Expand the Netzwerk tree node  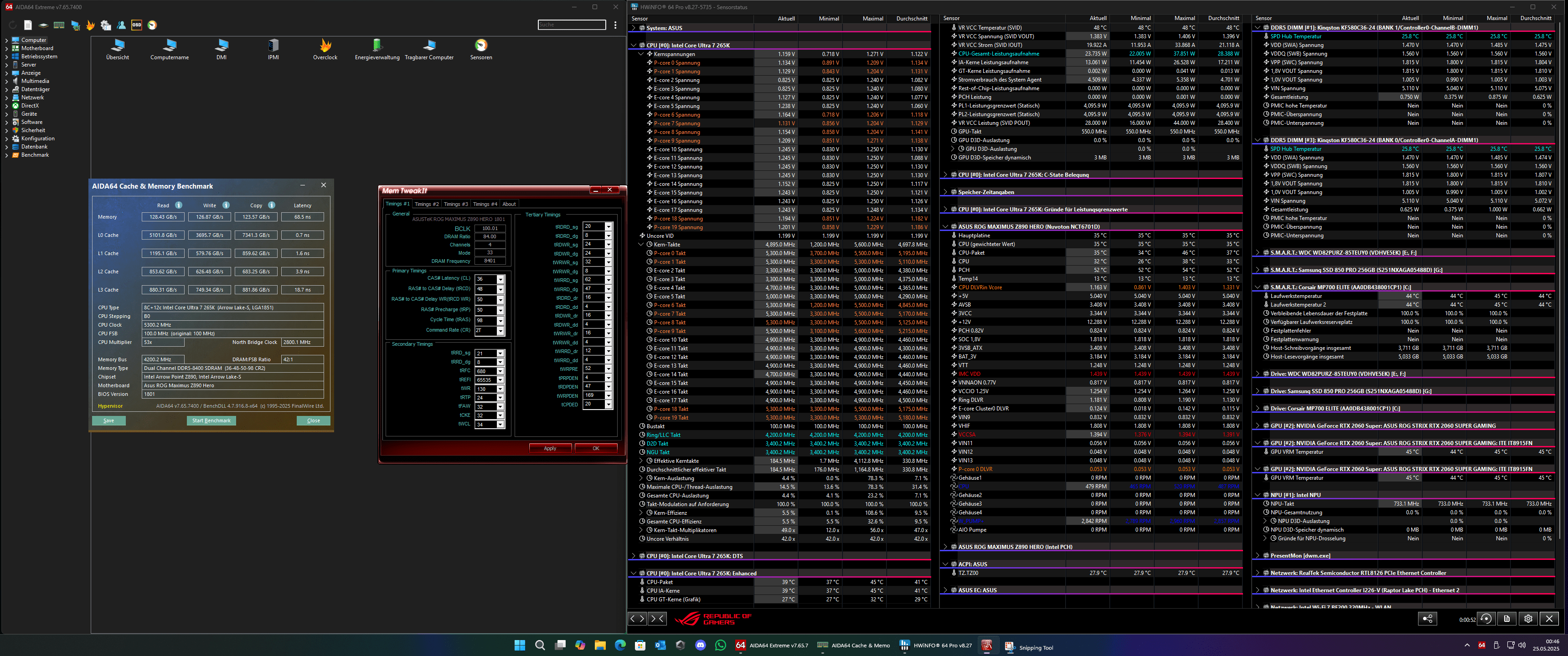pos(7,97)
